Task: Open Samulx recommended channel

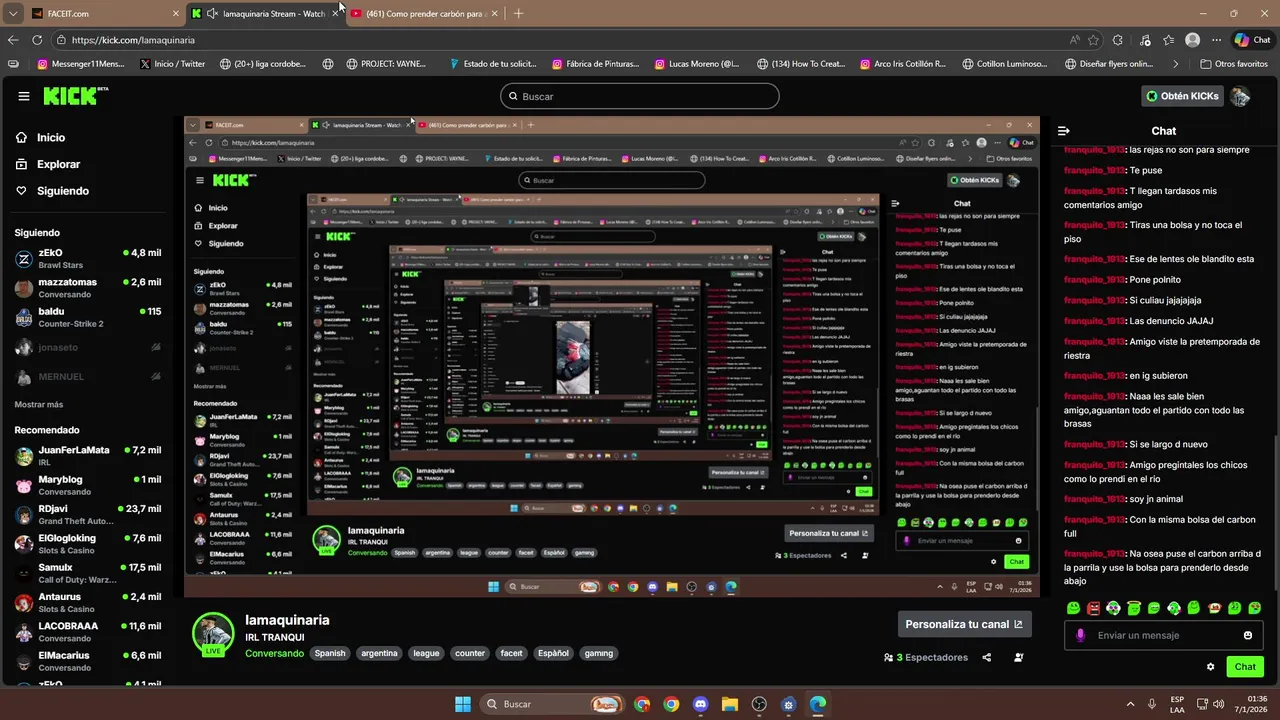Action: click(88, 573)
